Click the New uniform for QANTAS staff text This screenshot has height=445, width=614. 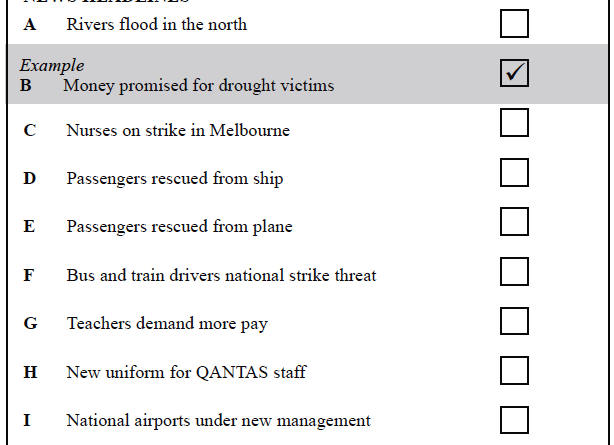tap(186, 372)
